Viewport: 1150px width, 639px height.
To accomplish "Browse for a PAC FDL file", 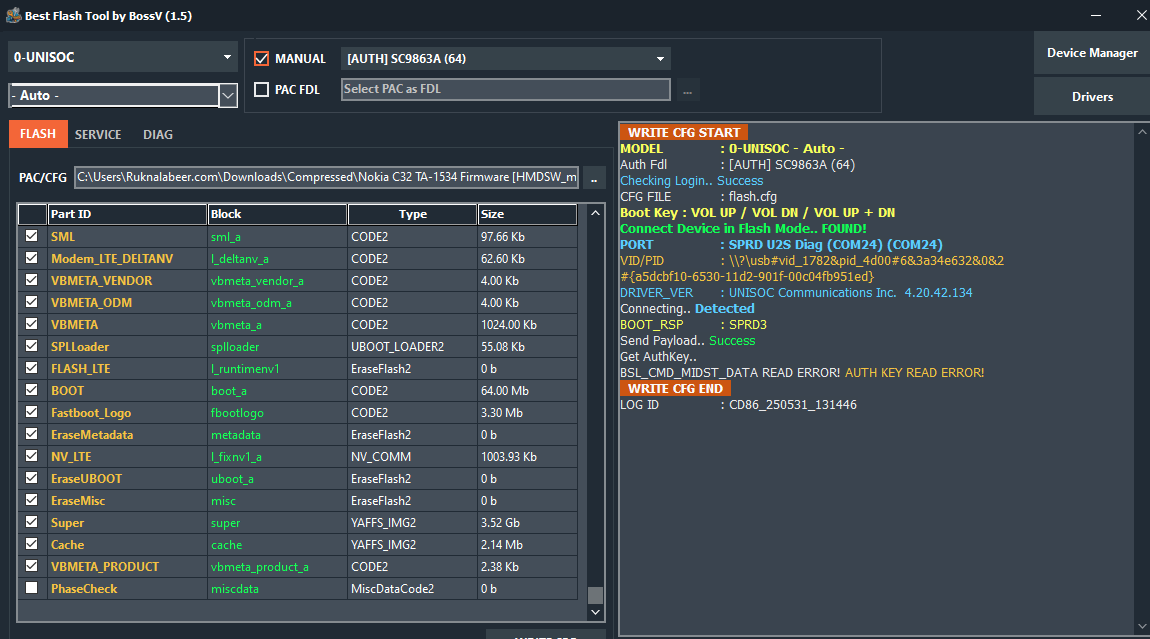I will point(687,91).
